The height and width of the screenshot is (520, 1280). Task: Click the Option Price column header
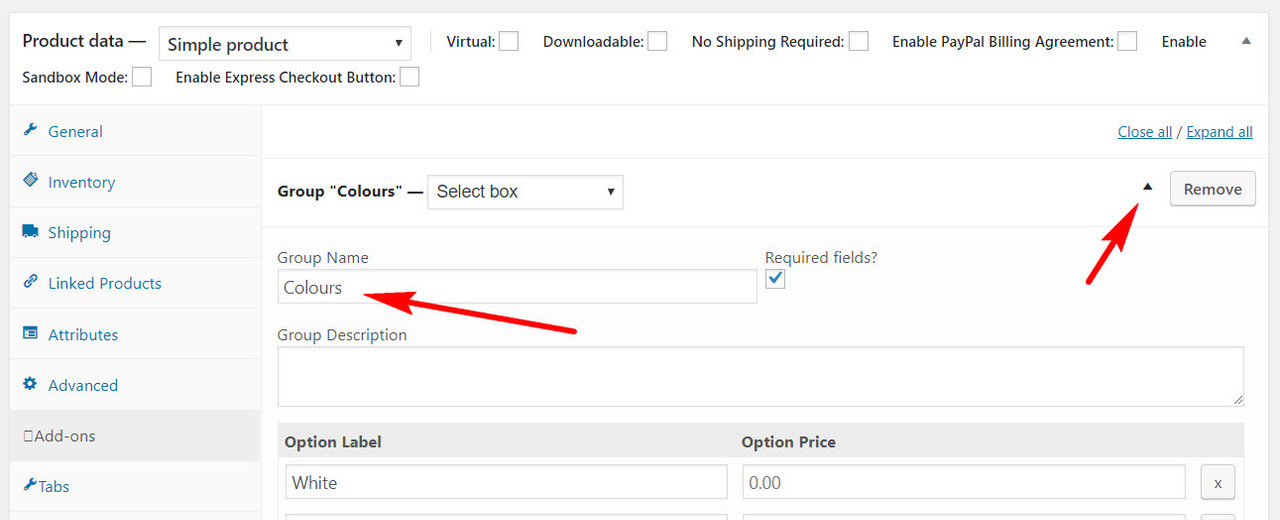tap(789, 442)
